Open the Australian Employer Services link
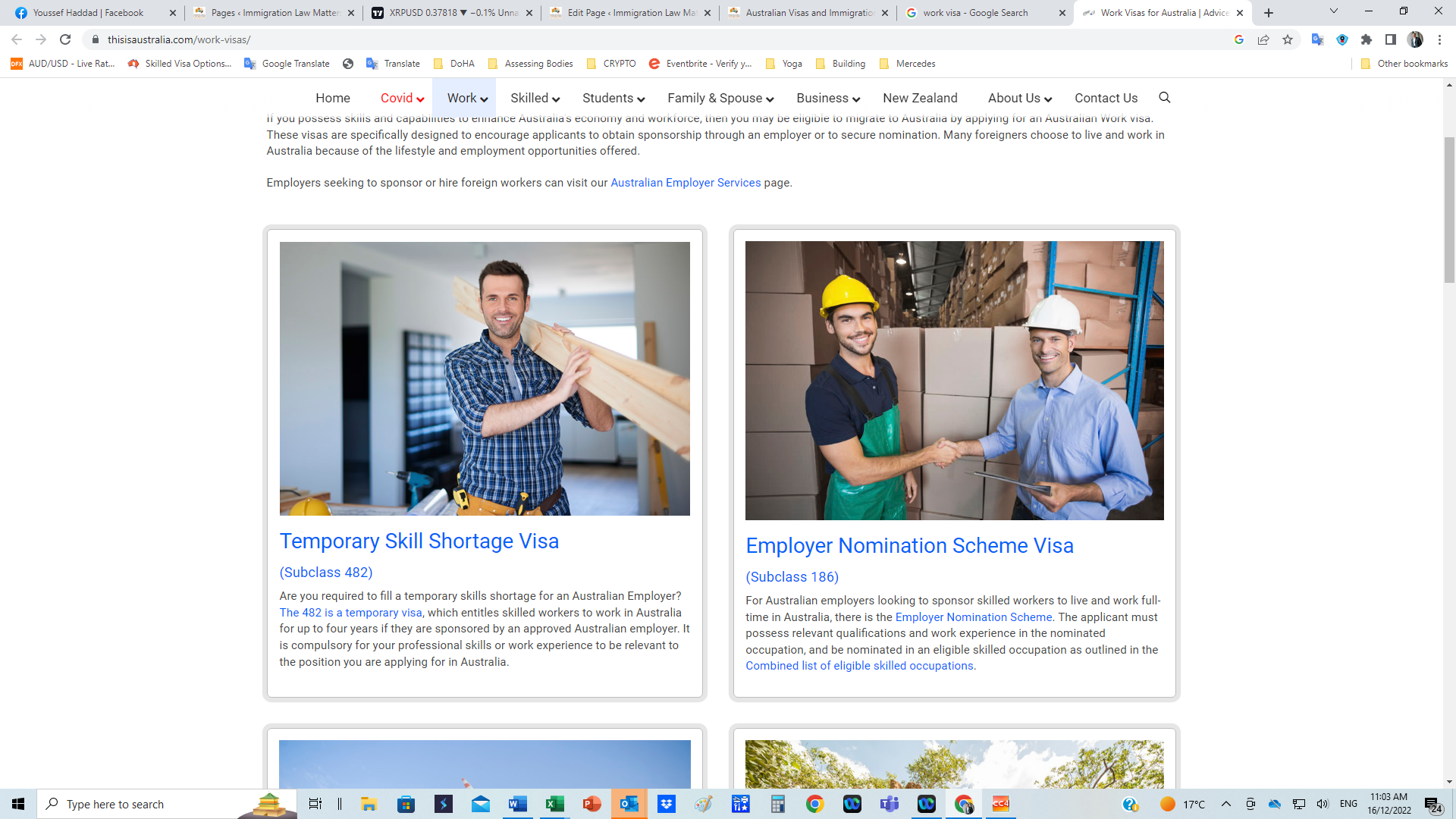The image size is (1456, 819). (686, 183)
